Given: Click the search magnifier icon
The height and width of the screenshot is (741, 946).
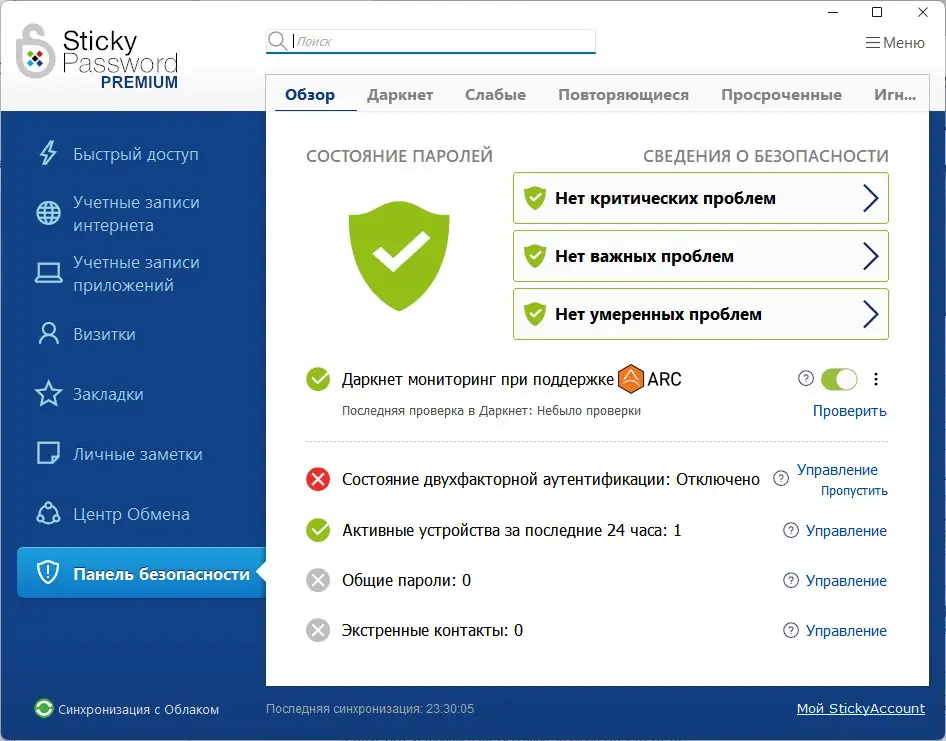Looking at the screenshot, I should click(x=278, y=40).
